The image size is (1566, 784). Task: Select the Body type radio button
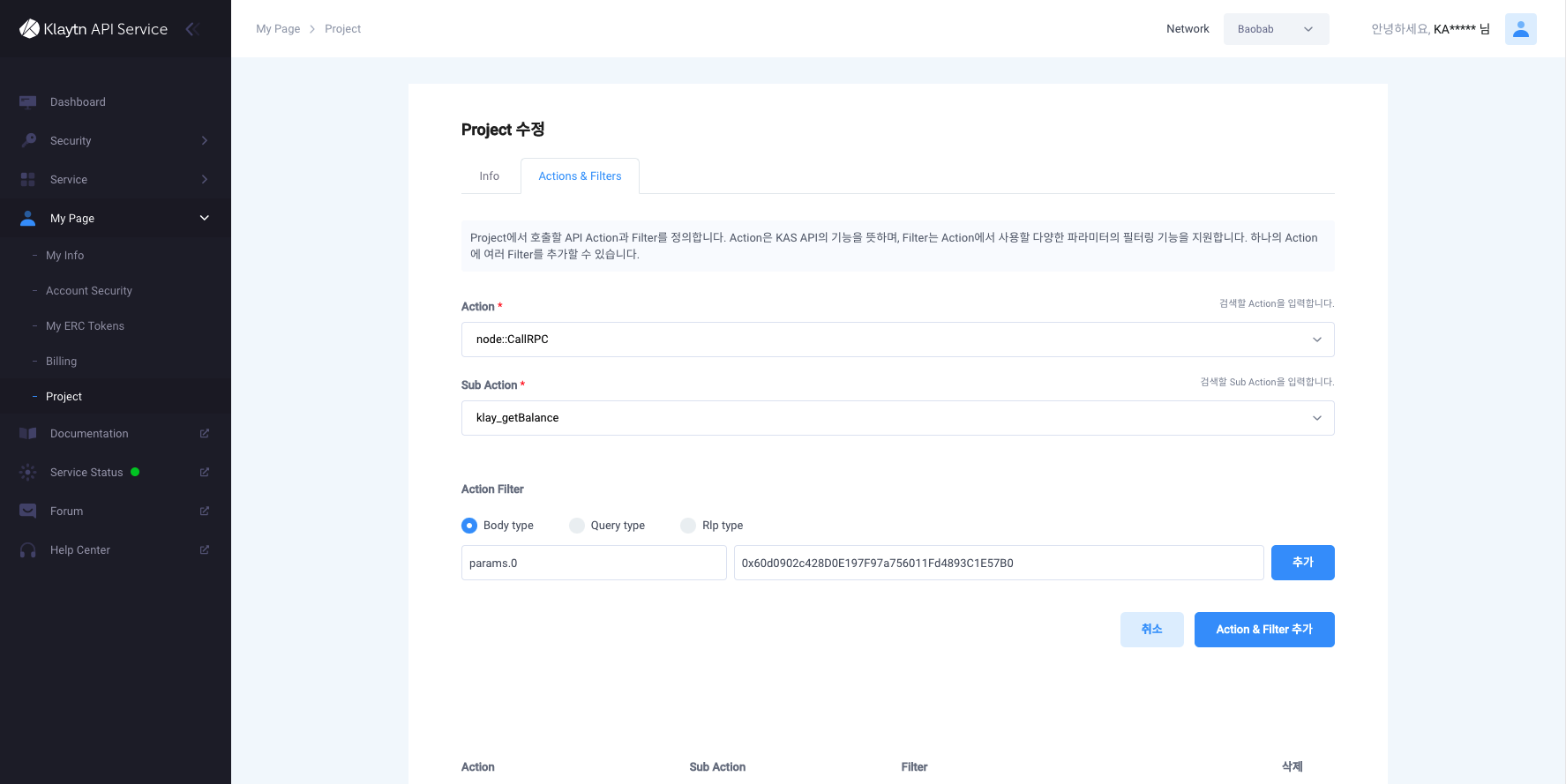coord(469,526)
